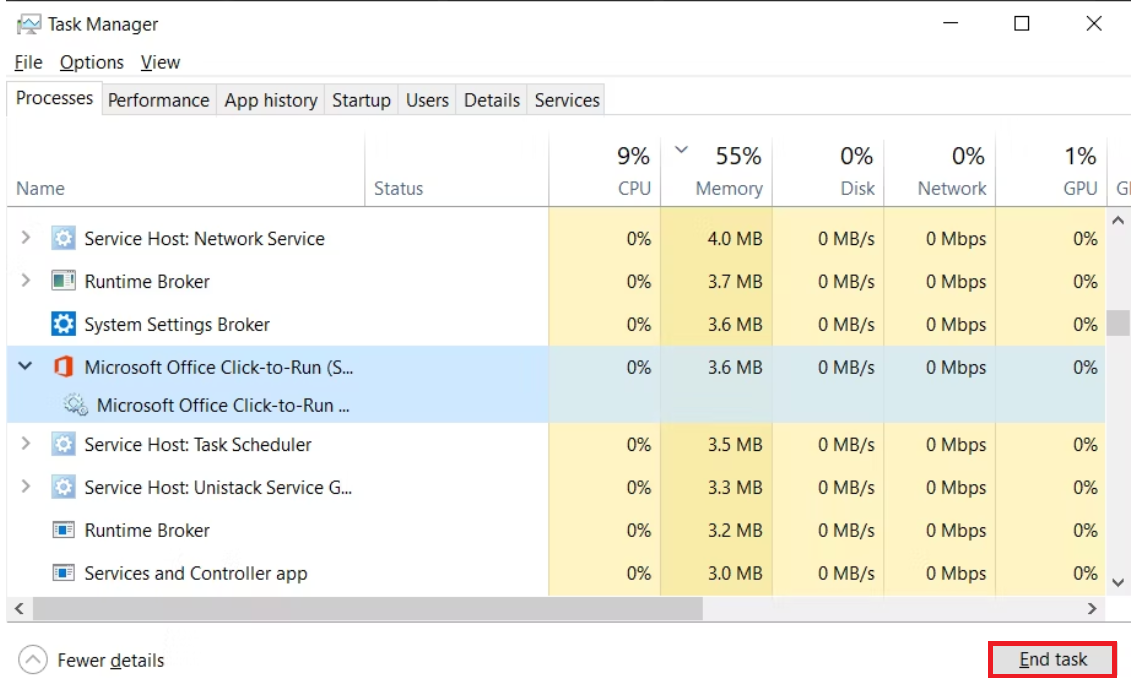
Task: Expand the Runtime Broker 3.7 MB group
Action: click(26, 281)
